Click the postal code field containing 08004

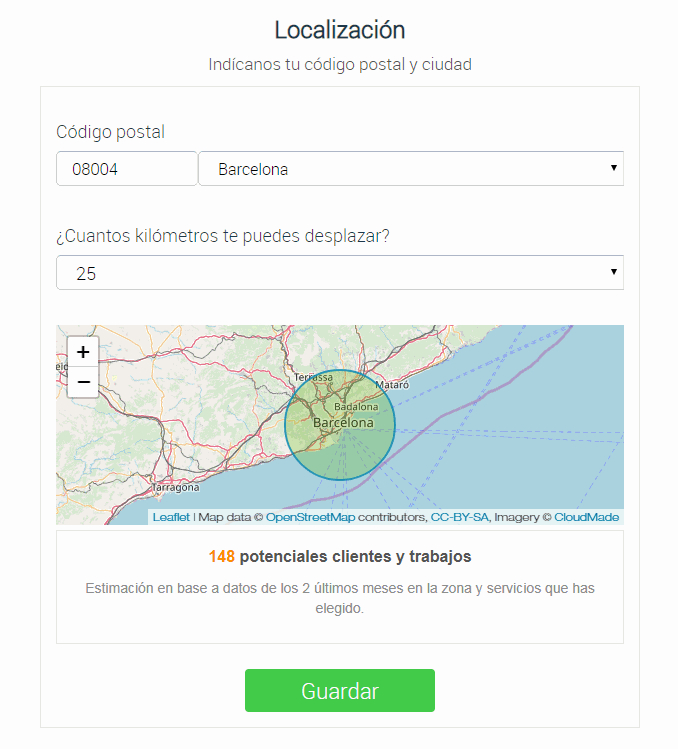pos(126,169)
